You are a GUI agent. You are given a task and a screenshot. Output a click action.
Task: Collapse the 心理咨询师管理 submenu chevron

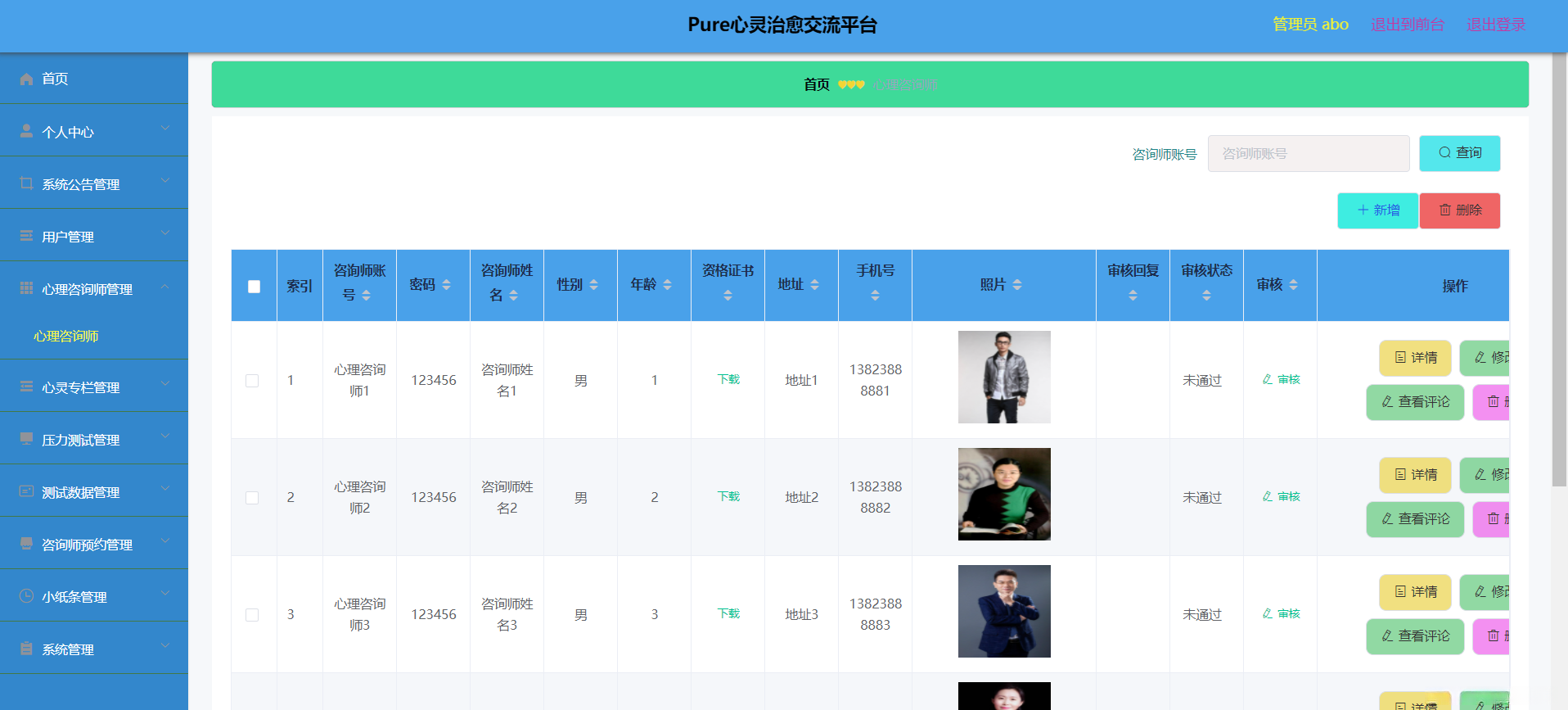coord(165,286)
